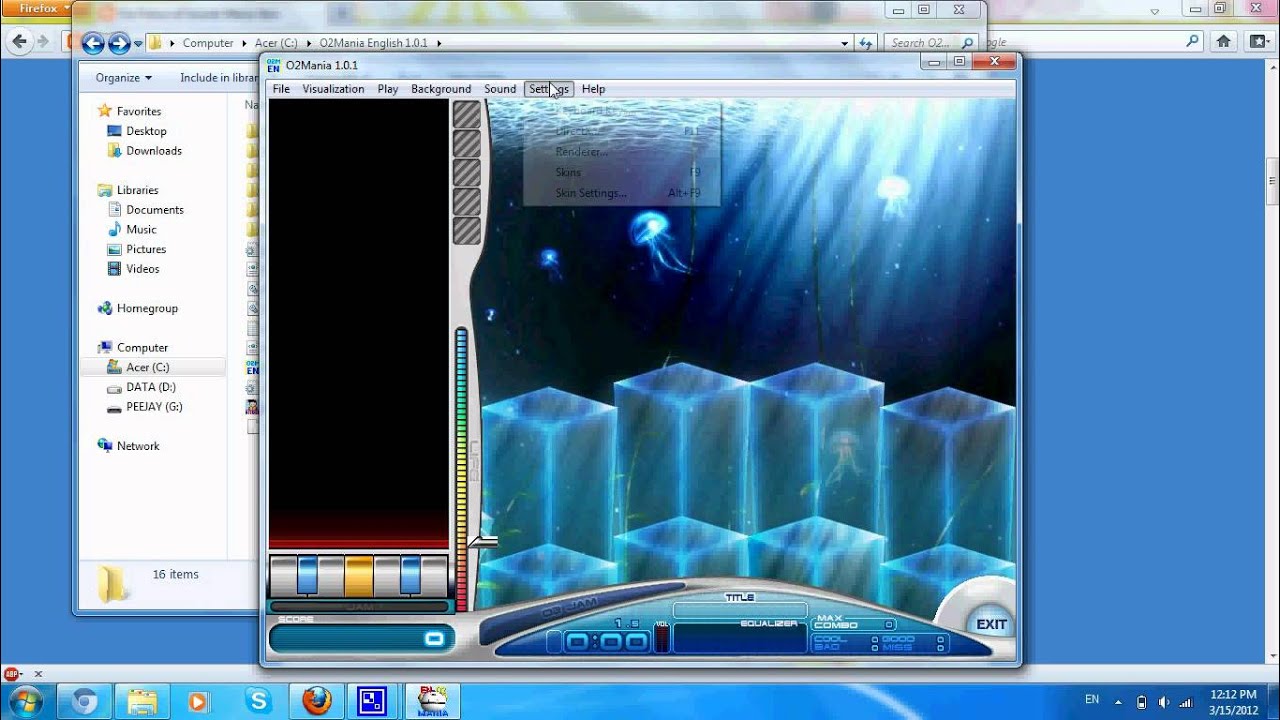Choose Renderer... in Settings menu

click(x=582, y=152)
